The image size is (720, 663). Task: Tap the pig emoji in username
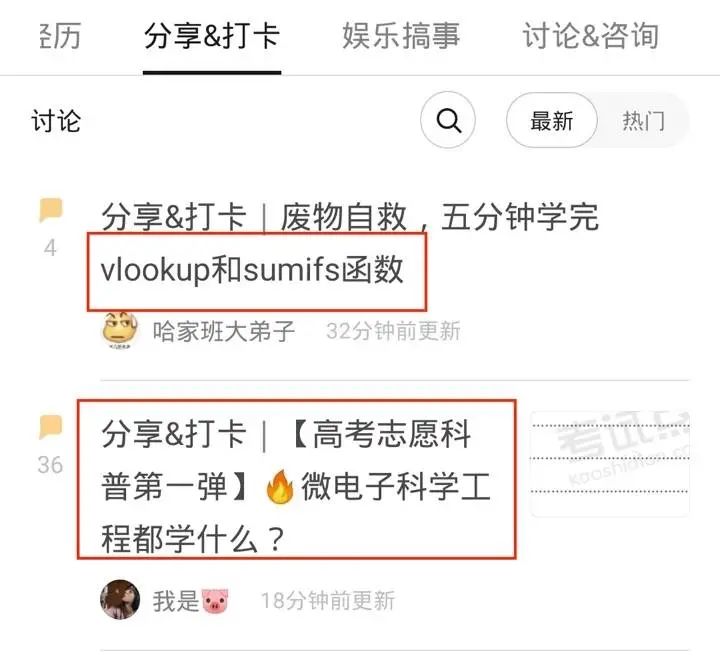click(x=215, y=601)
